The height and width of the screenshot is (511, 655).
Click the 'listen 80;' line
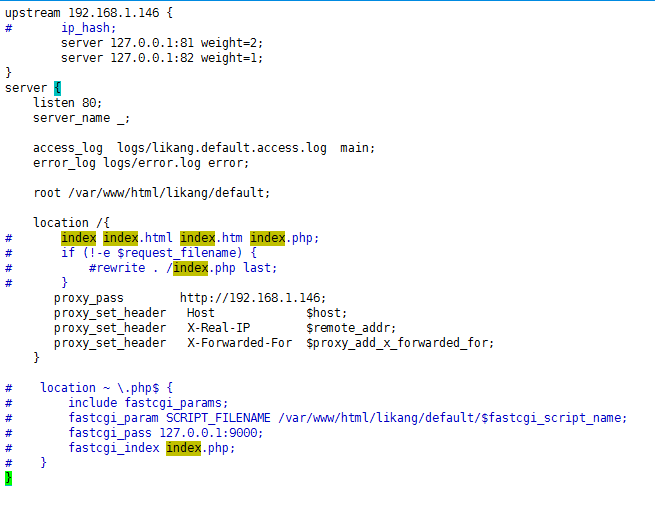tap(68, 103)
